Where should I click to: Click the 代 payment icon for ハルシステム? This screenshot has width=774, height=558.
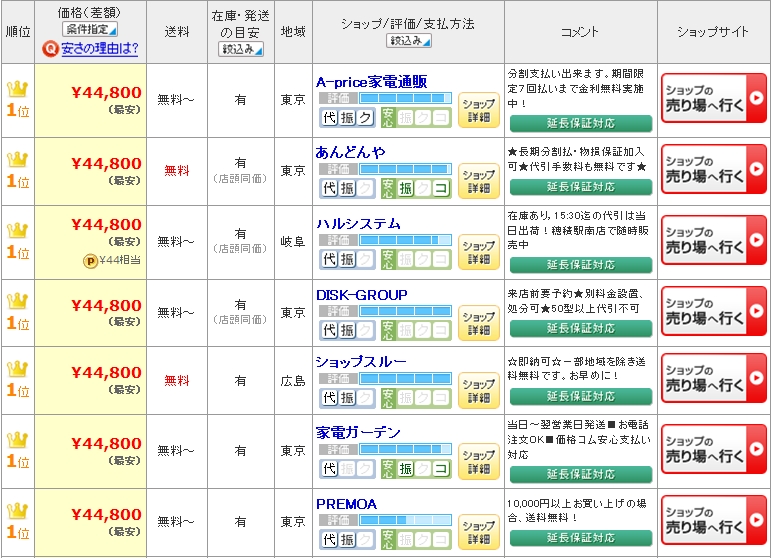pyautogui.click(x=329, y=259)
